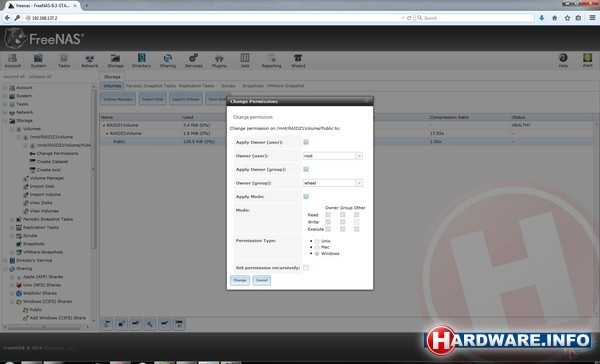Viewport: 600px width, 364px height.
Task: Open the Storage toolbar icon
Action: 115,60
